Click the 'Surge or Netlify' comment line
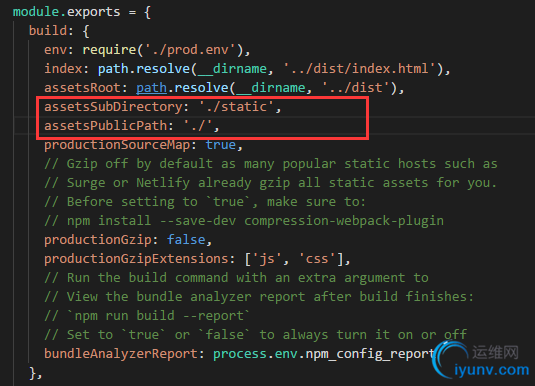The image size is (535, 386). coord(270,183)
